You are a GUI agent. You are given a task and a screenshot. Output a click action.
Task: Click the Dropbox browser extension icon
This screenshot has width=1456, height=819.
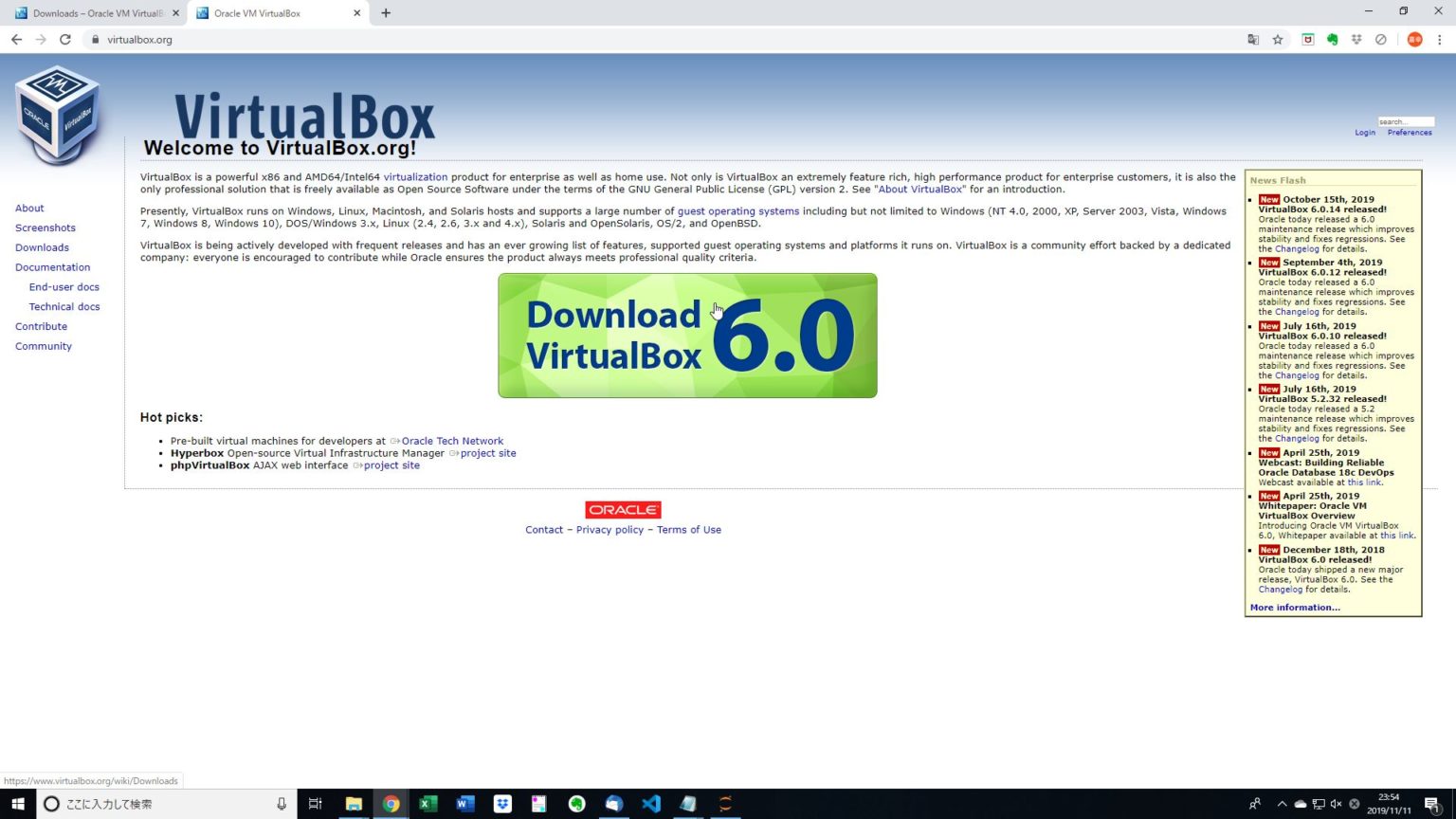[1357, 40]
